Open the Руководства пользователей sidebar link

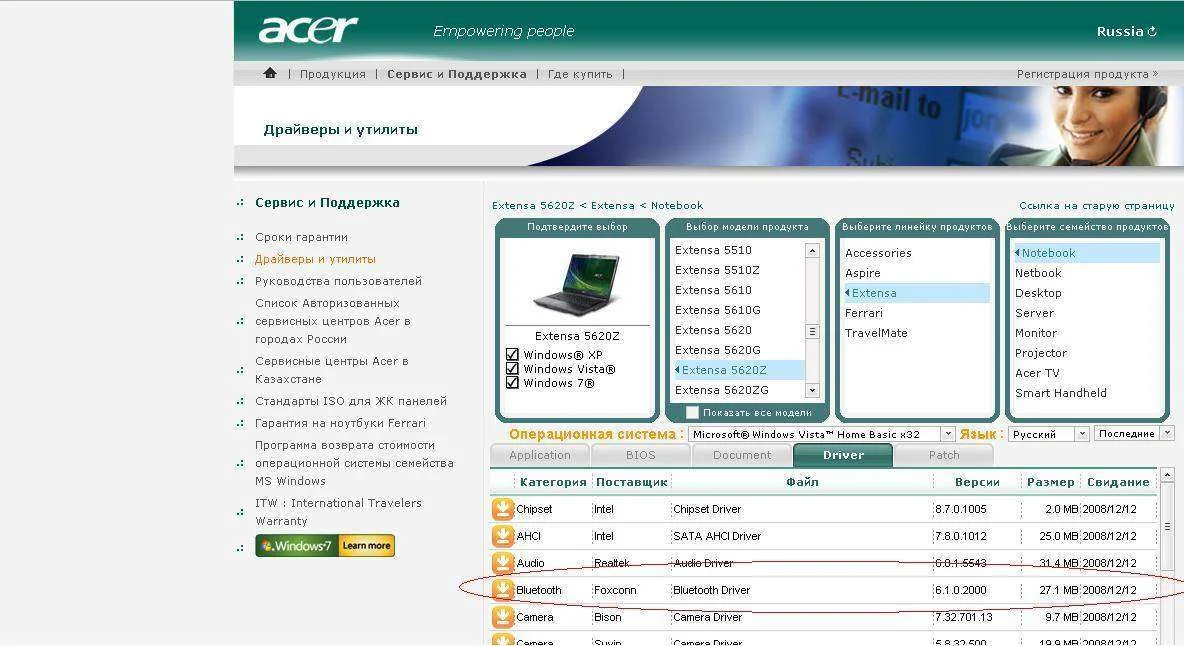pyautogui.click(x=338, y=281)
